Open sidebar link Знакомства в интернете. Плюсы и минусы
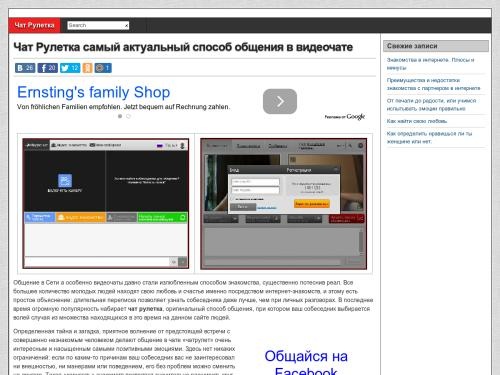 point(430,64)
